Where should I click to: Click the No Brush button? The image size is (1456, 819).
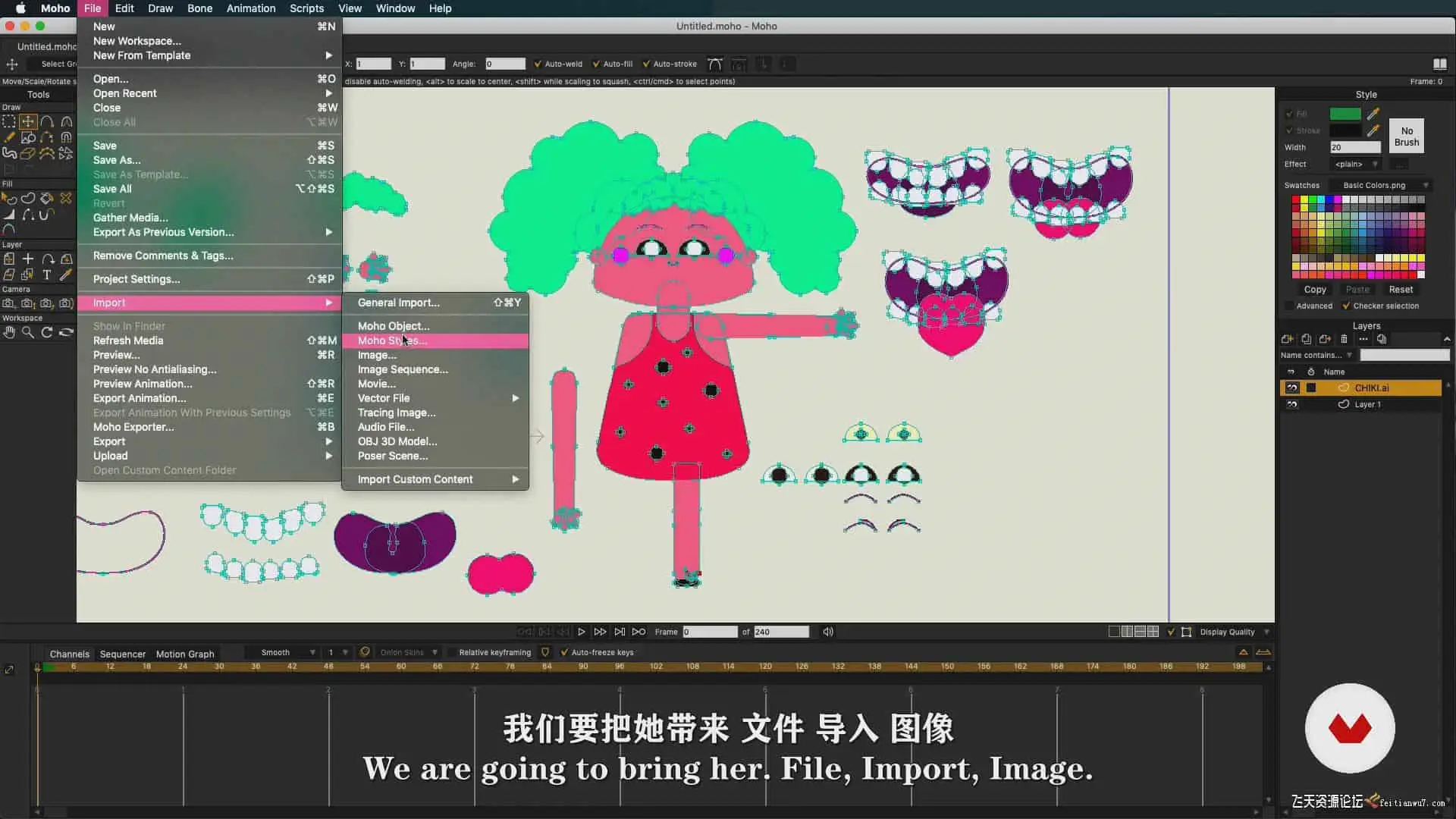point(1407,136)
